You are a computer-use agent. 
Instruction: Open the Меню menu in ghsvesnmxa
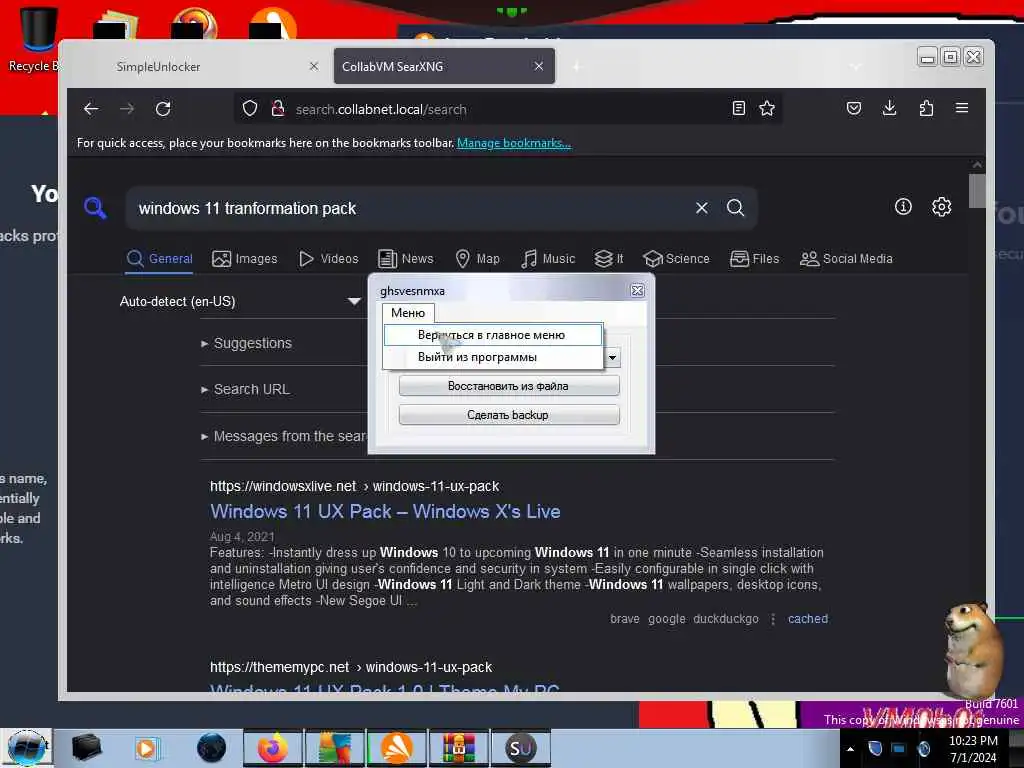408,313
